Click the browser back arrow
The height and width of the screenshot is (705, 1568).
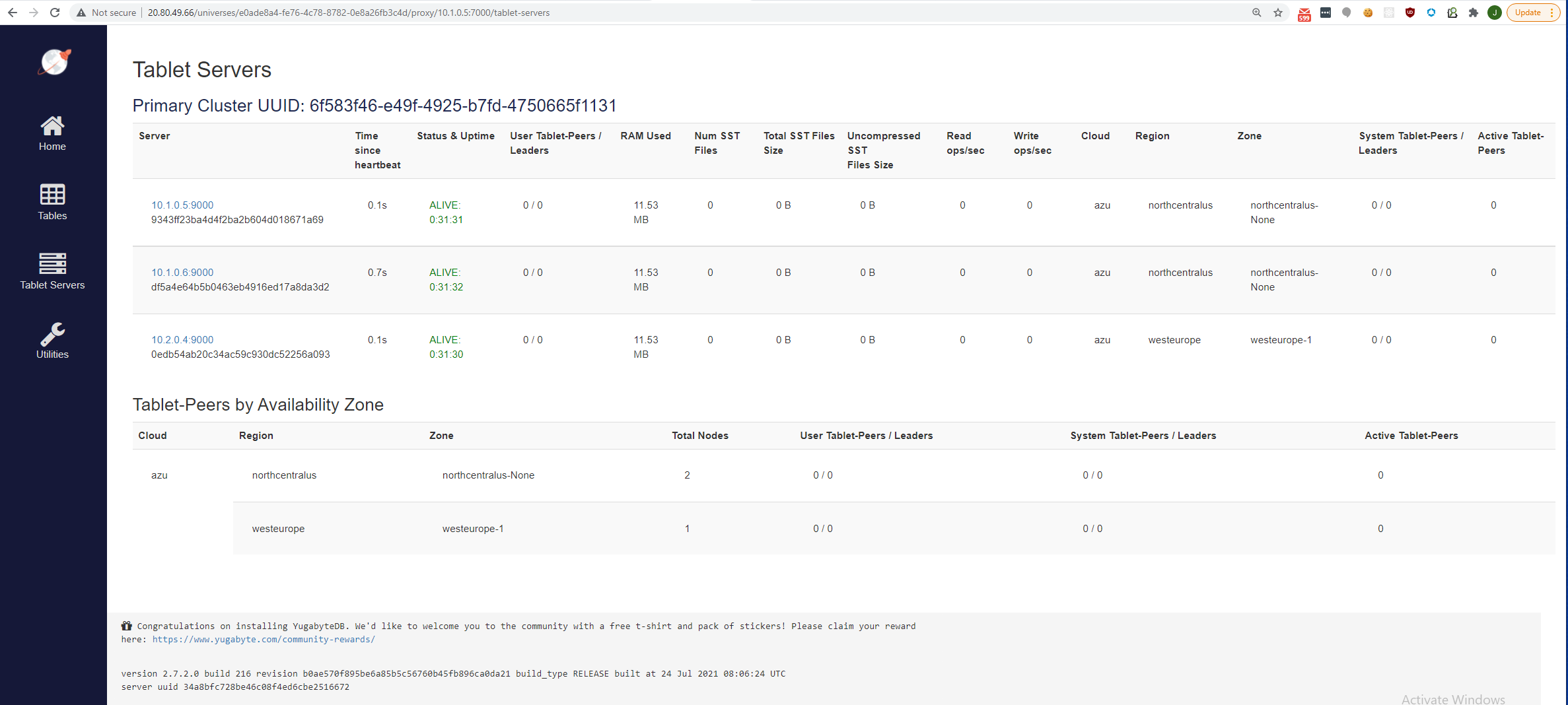coord(13,12)
